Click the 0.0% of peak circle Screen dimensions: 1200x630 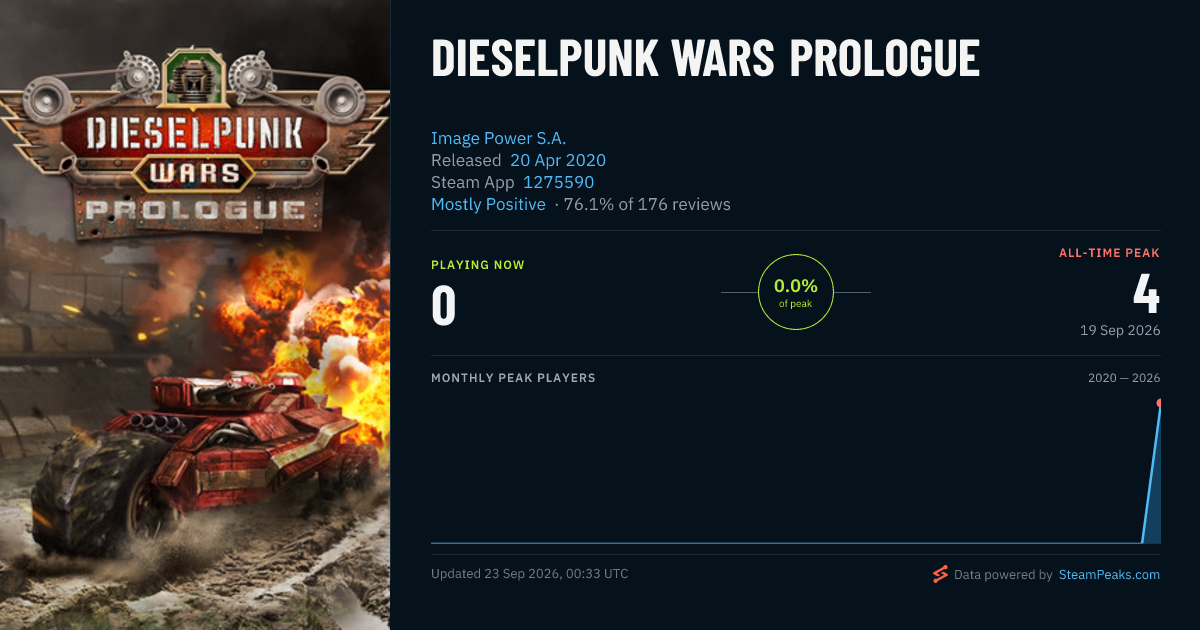click(x=796, y=292)
